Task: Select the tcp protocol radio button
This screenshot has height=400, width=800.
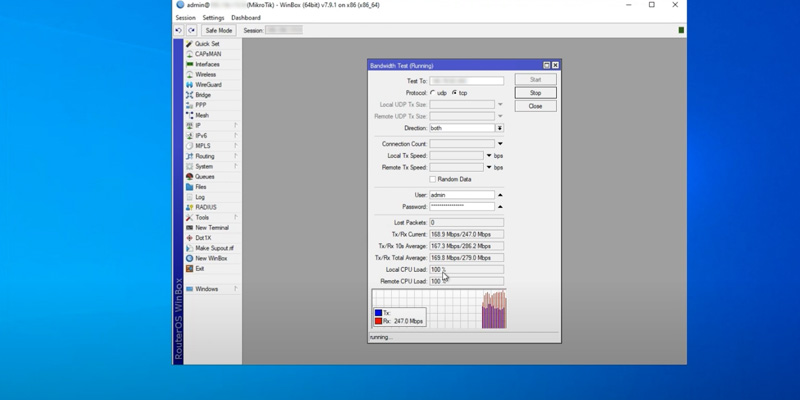Action: pos(454,93)
